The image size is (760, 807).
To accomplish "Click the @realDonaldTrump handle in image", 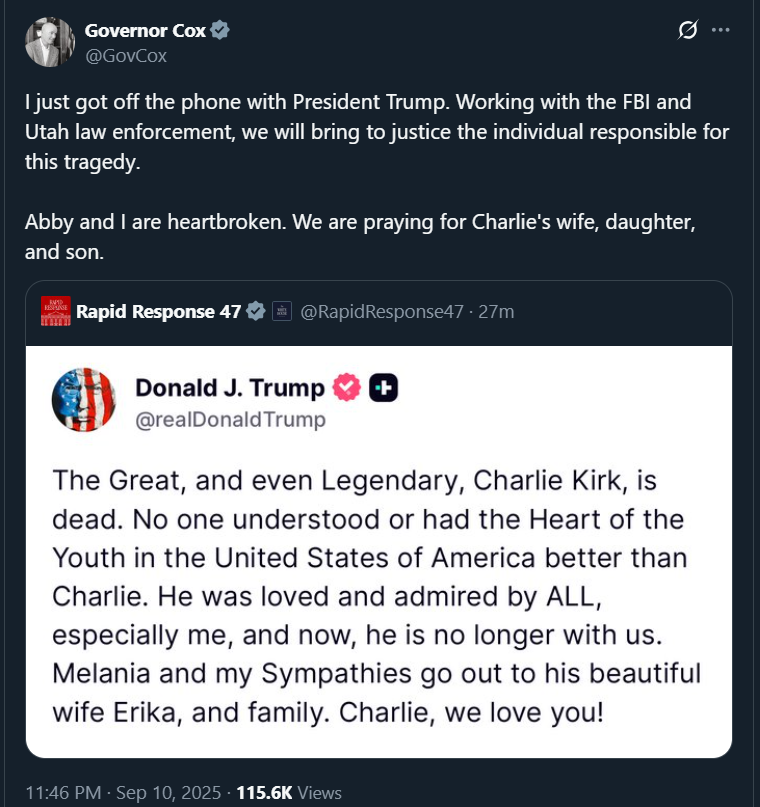I will tap(230, 420).
